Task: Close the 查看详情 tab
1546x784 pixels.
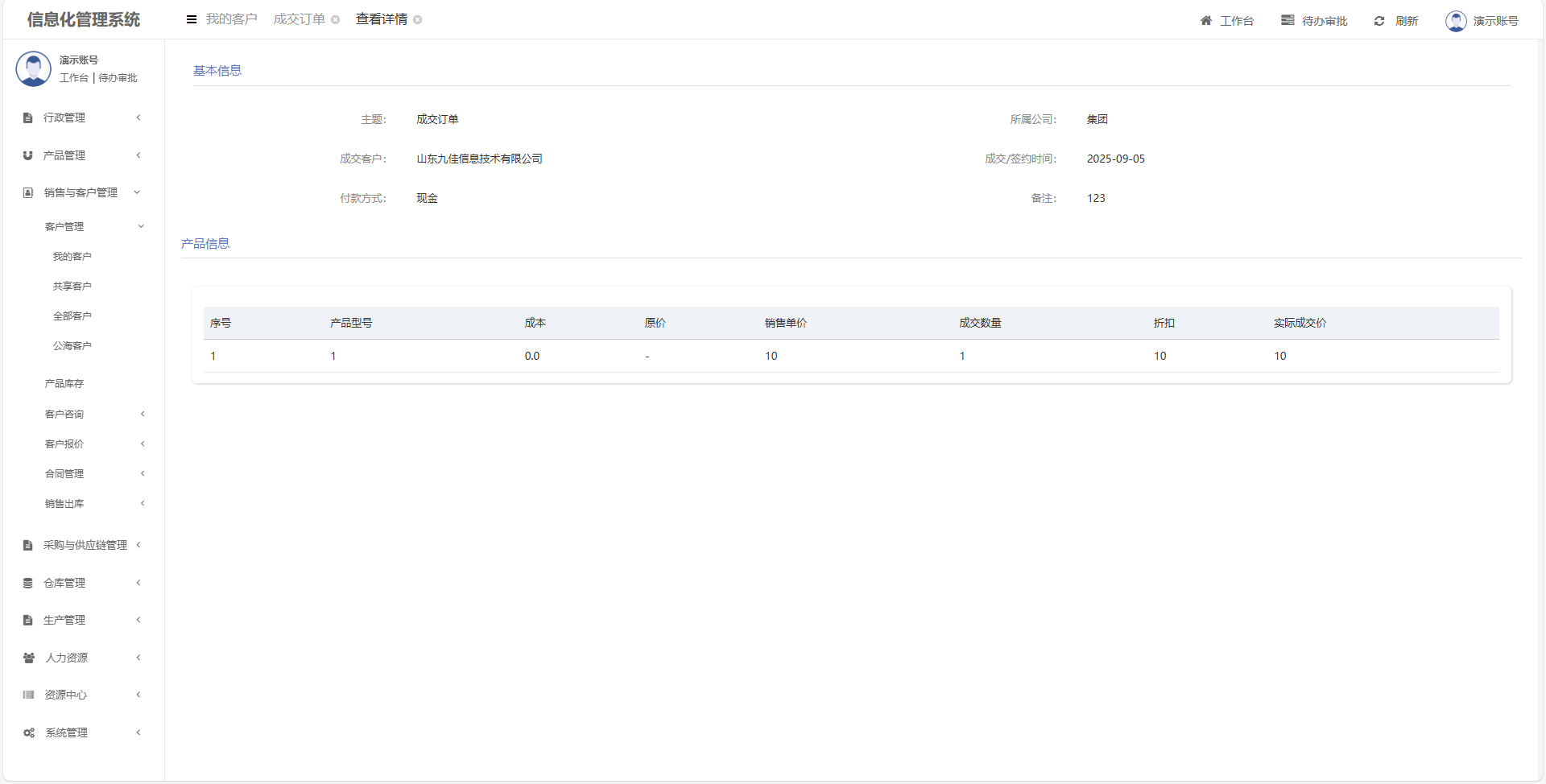Action: point(418,20)
